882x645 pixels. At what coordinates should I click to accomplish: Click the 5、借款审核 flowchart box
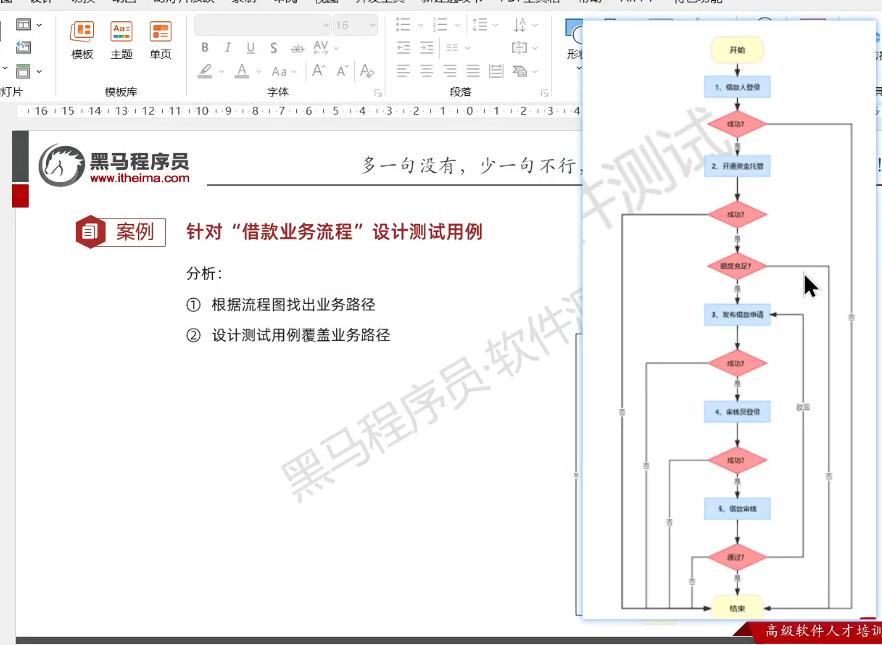tap(737, 509)
